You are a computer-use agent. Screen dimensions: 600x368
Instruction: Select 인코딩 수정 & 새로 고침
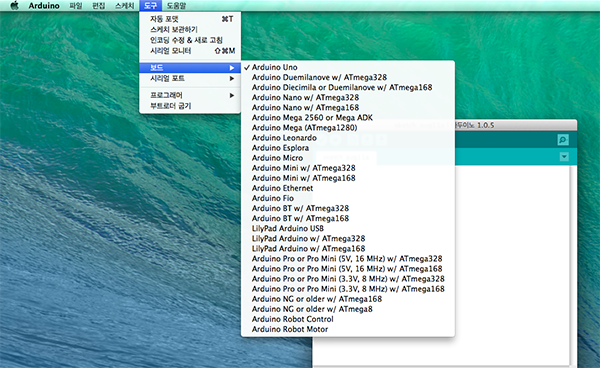190,40
